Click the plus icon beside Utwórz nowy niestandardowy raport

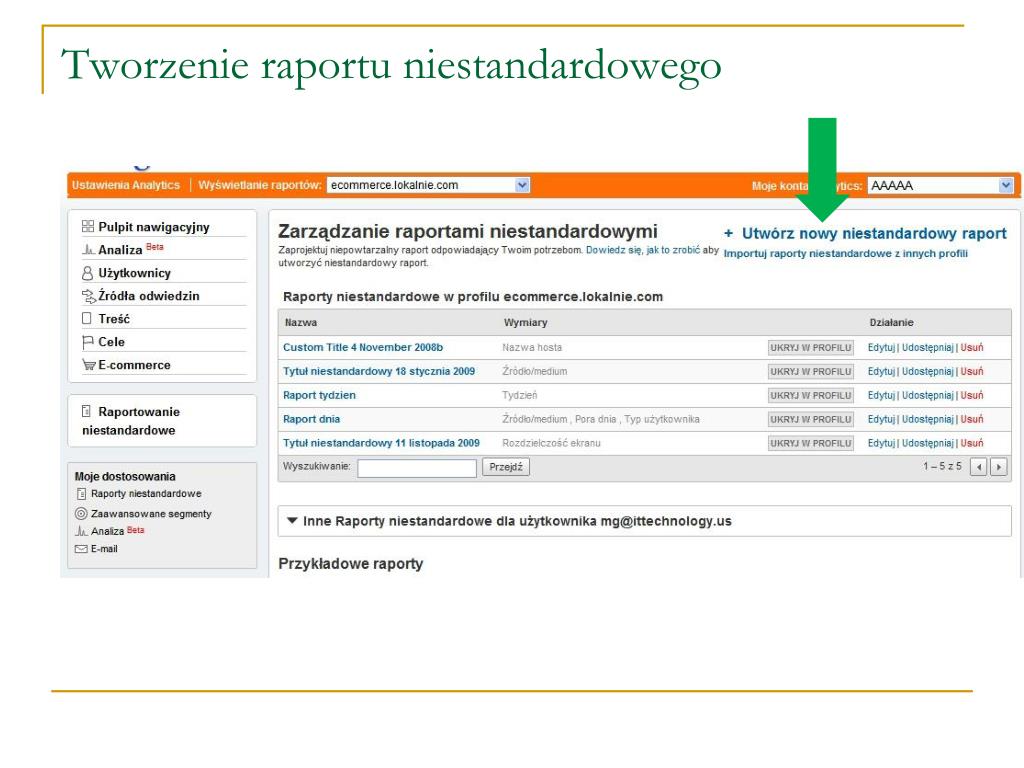tap(729, 233)
